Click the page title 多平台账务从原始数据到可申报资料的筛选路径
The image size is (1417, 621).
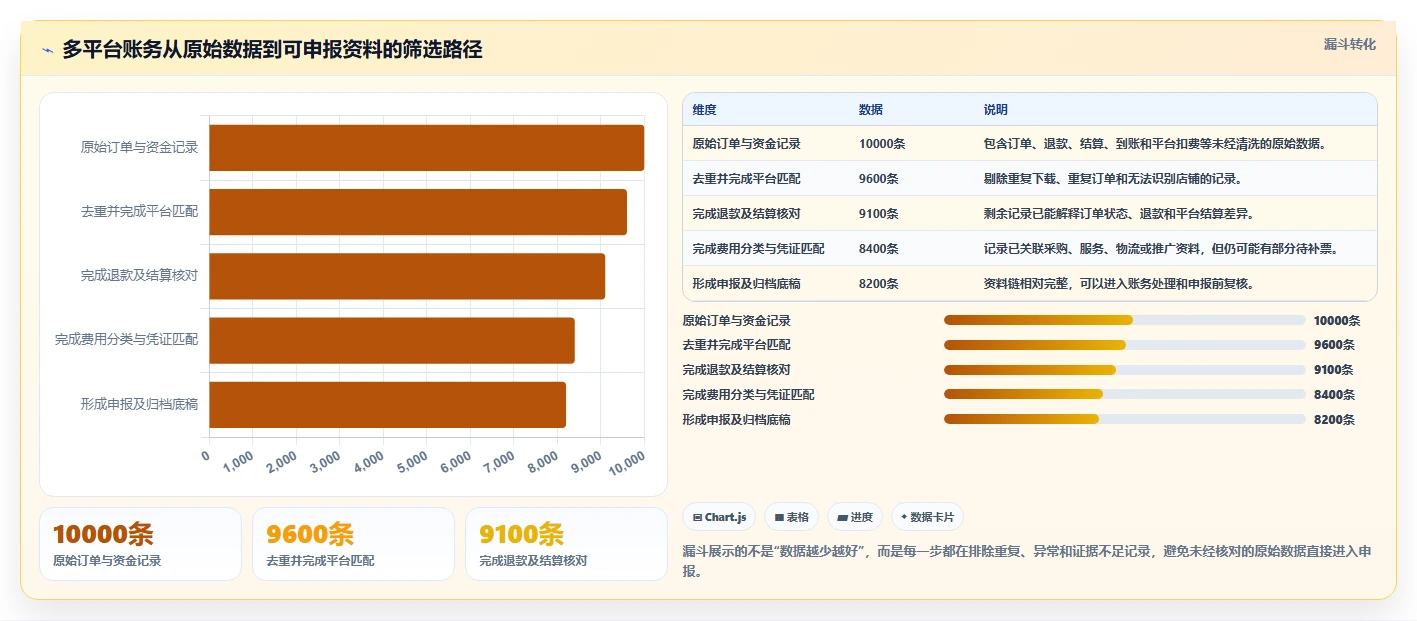click(272, 50)
